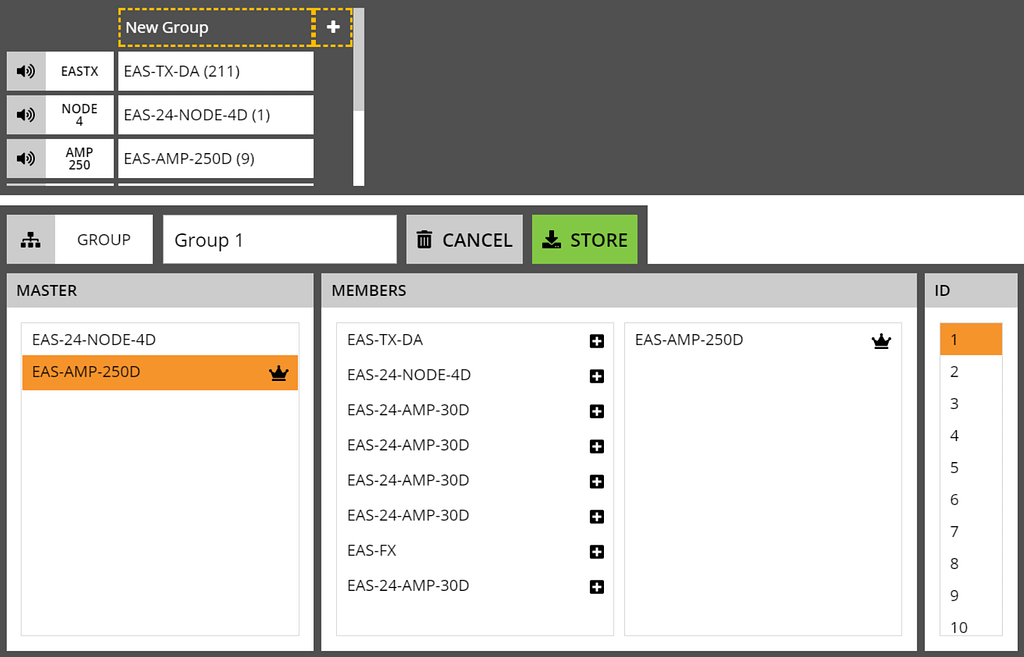Cancel the group creation
The width and height of the screenshot is (1024, 657).
pos(464,240)
